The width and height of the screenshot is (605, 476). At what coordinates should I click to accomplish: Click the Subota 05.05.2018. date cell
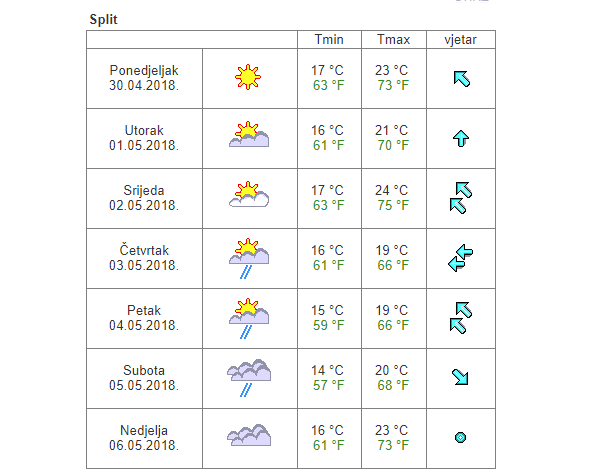tap(144, 378)
